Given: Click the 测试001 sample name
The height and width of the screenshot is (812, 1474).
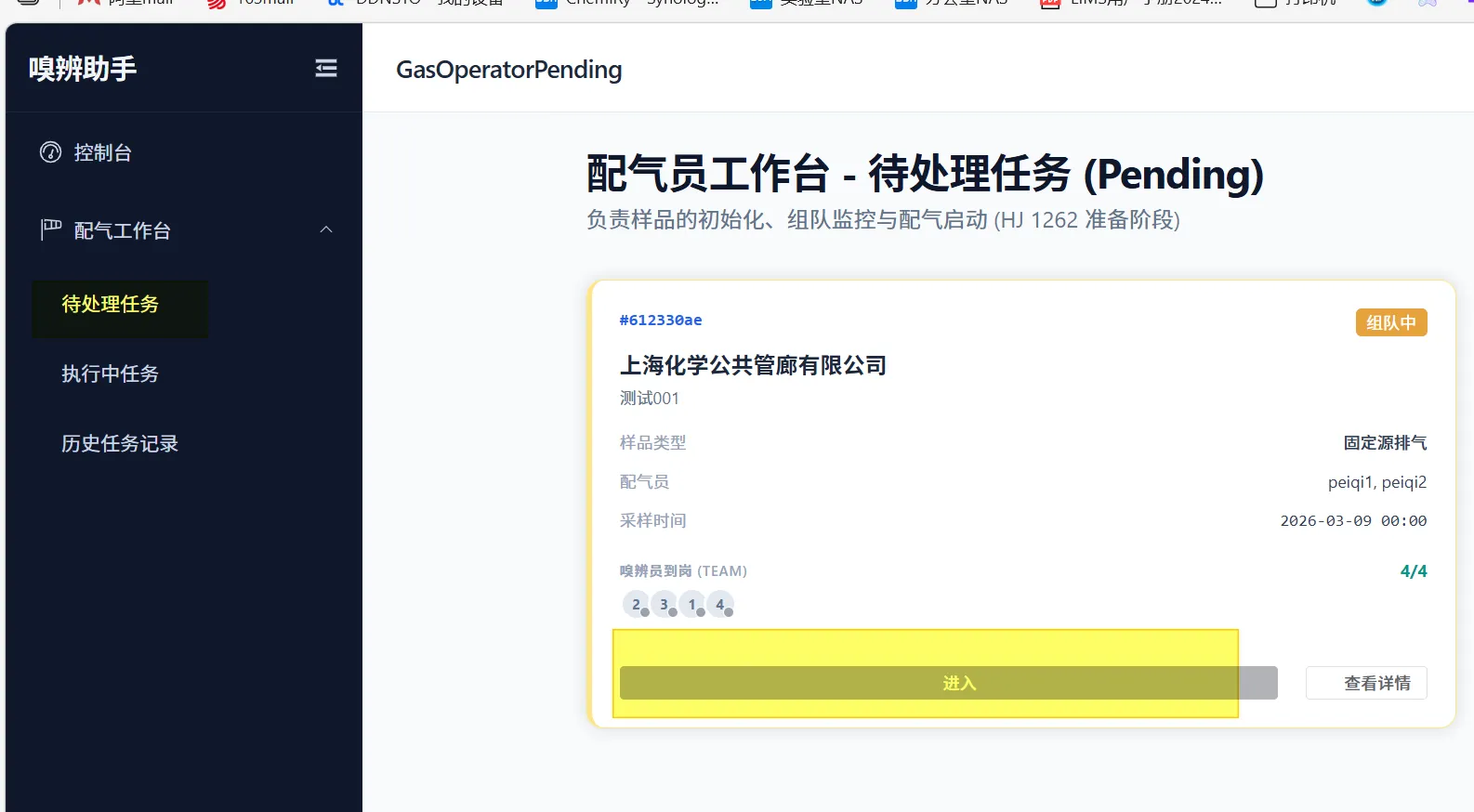Looking at the screenshot, I should coord(650,398).
